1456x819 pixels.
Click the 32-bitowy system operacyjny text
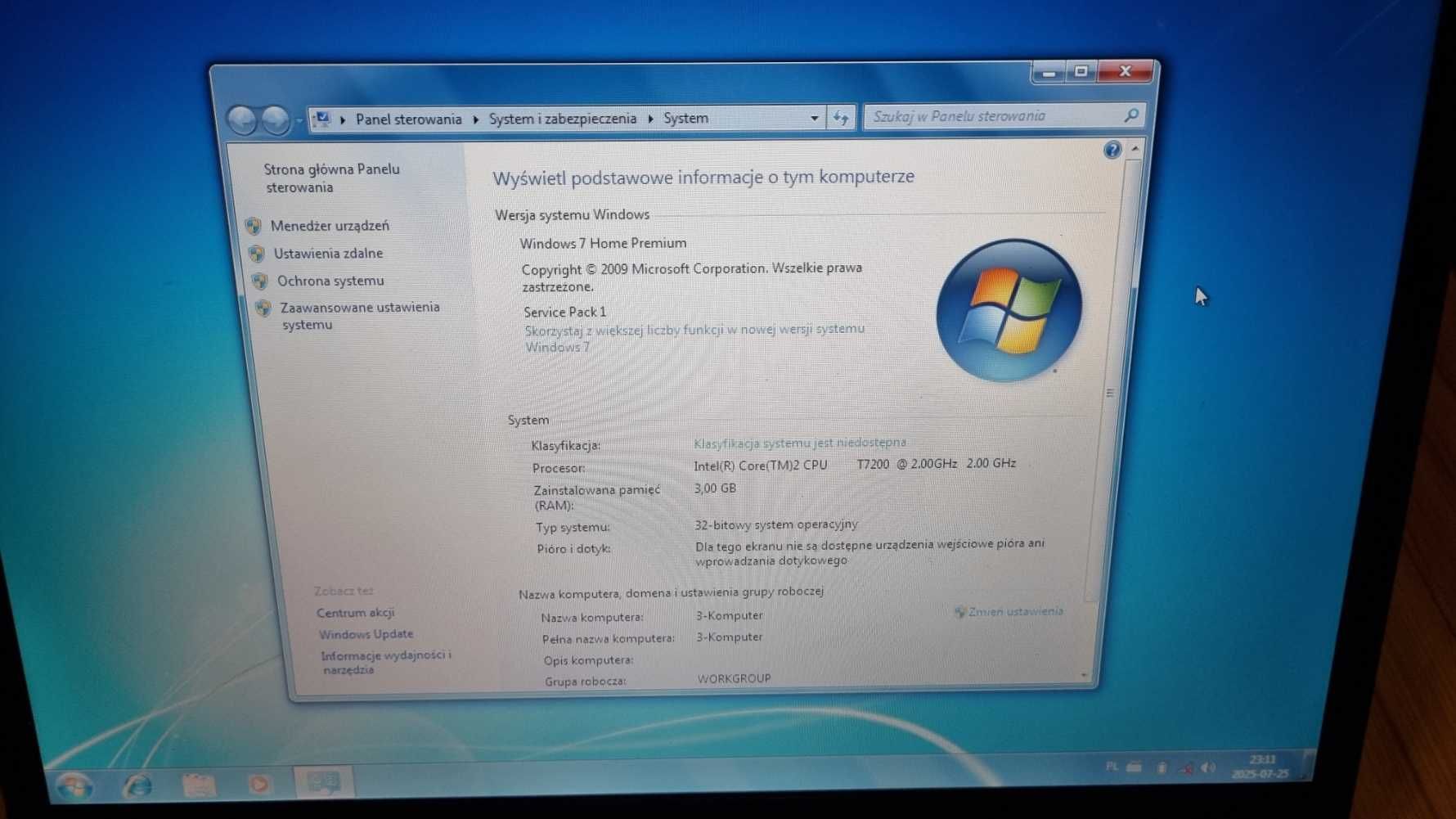(776, 524)
